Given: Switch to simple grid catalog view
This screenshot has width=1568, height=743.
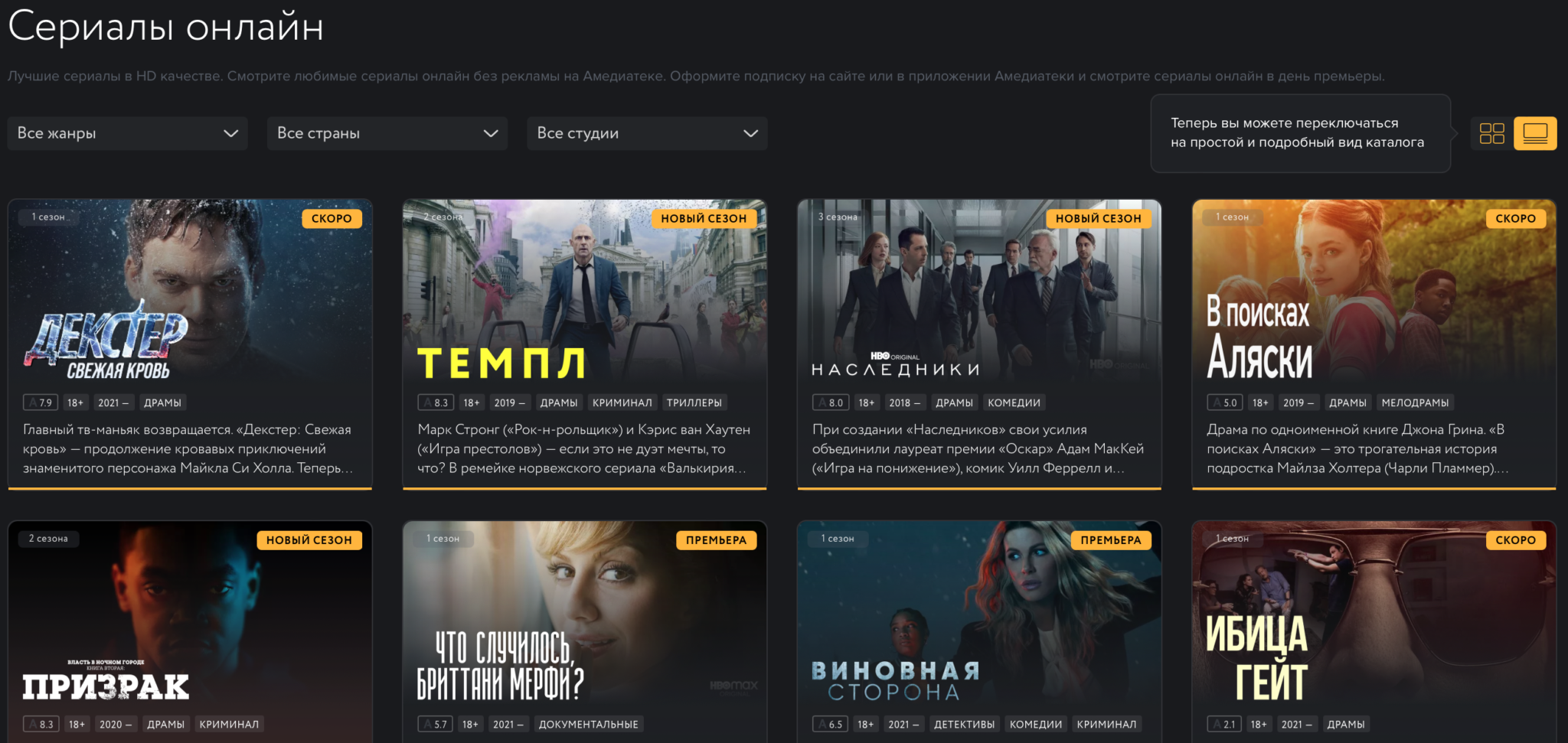Looking at the screenshot, I should 1491,133.
